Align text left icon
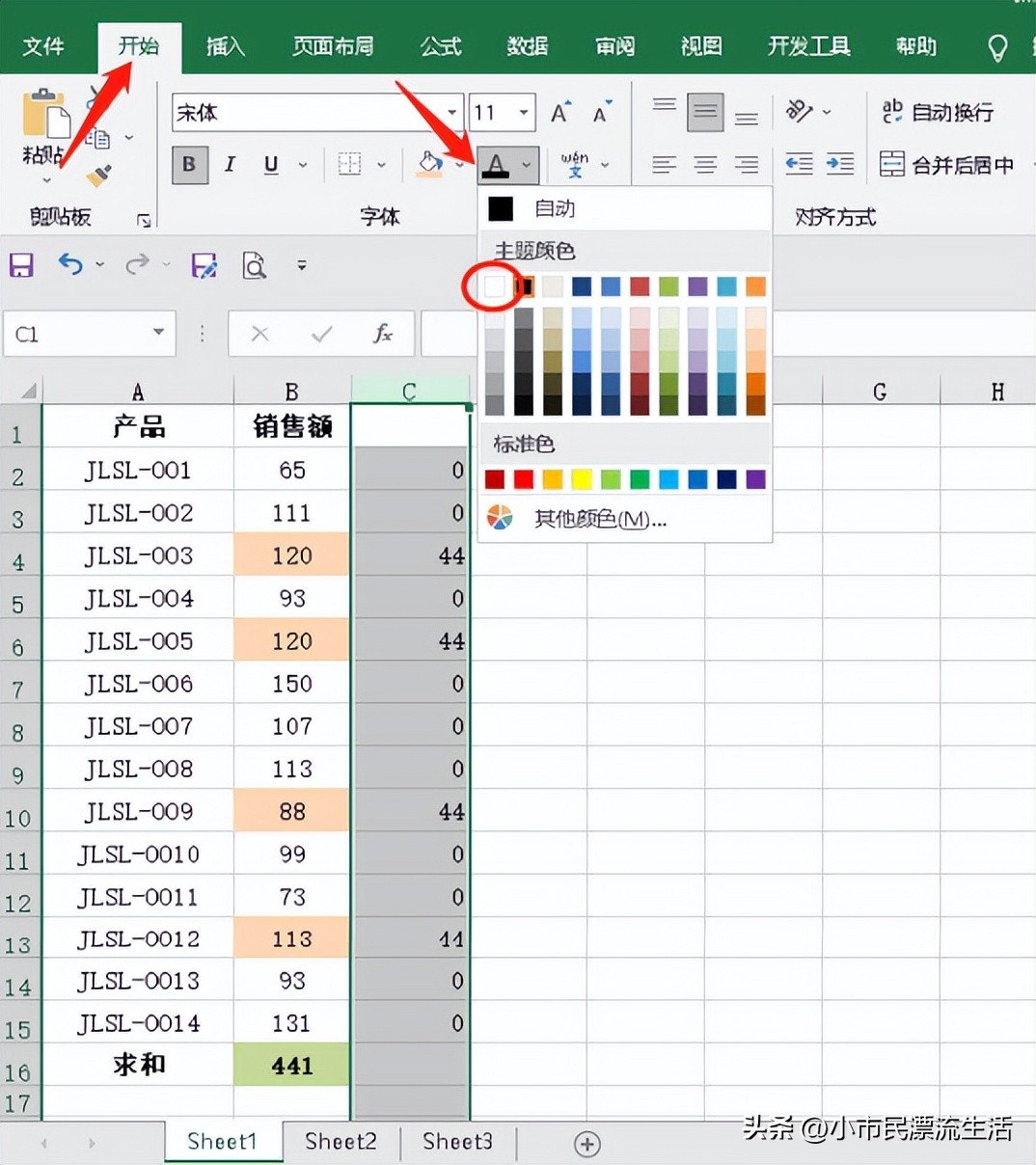Viewport: 1036px width, 1165px height. [664, 165]
